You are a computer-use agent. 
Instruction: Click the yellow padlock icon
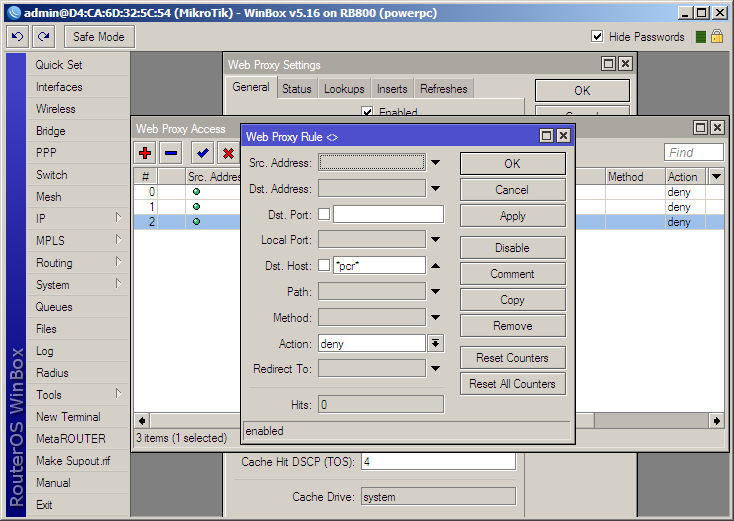coord(717,36)
